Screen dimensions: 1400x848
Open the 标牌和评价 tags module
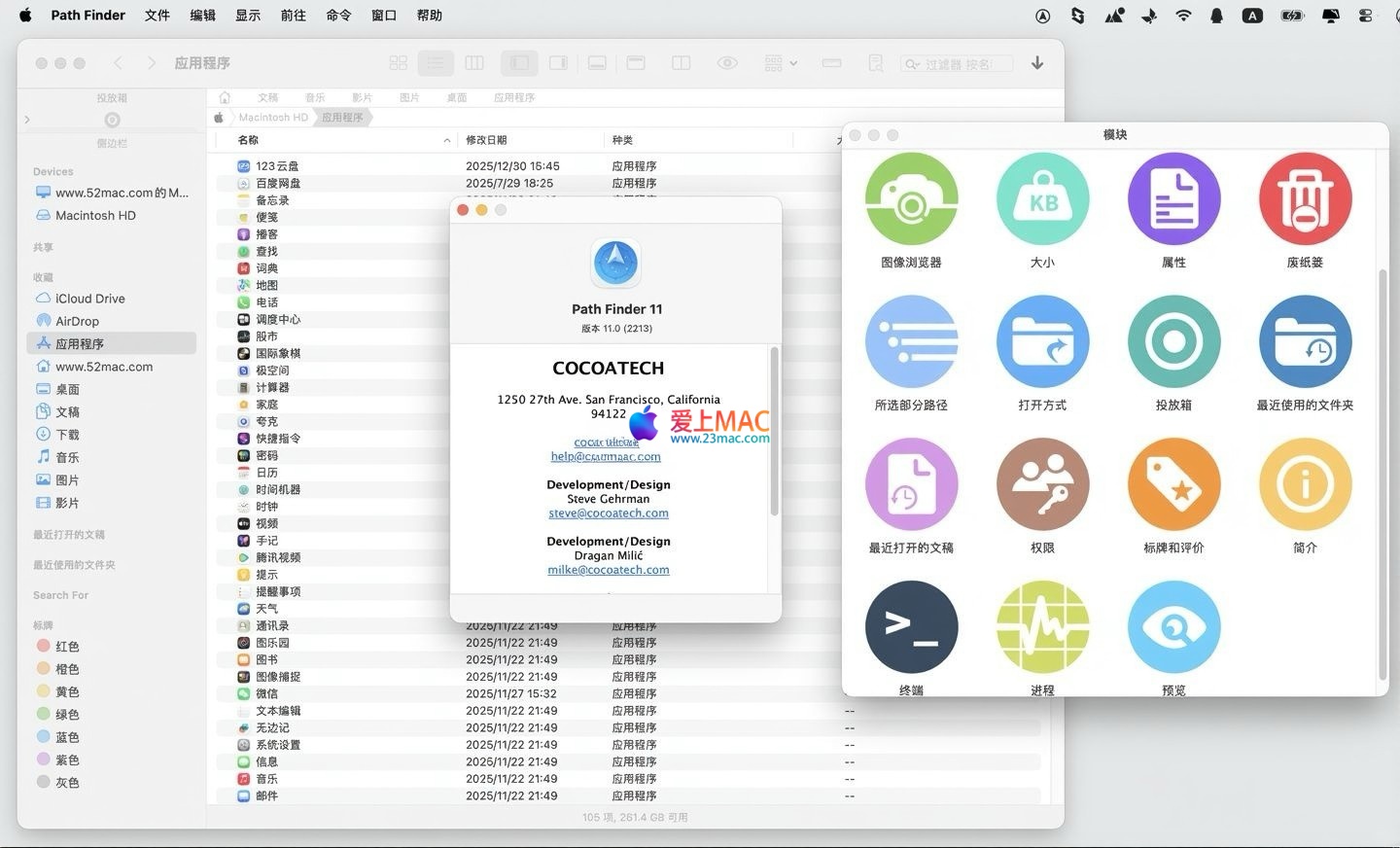click(x=1173, y=484)
